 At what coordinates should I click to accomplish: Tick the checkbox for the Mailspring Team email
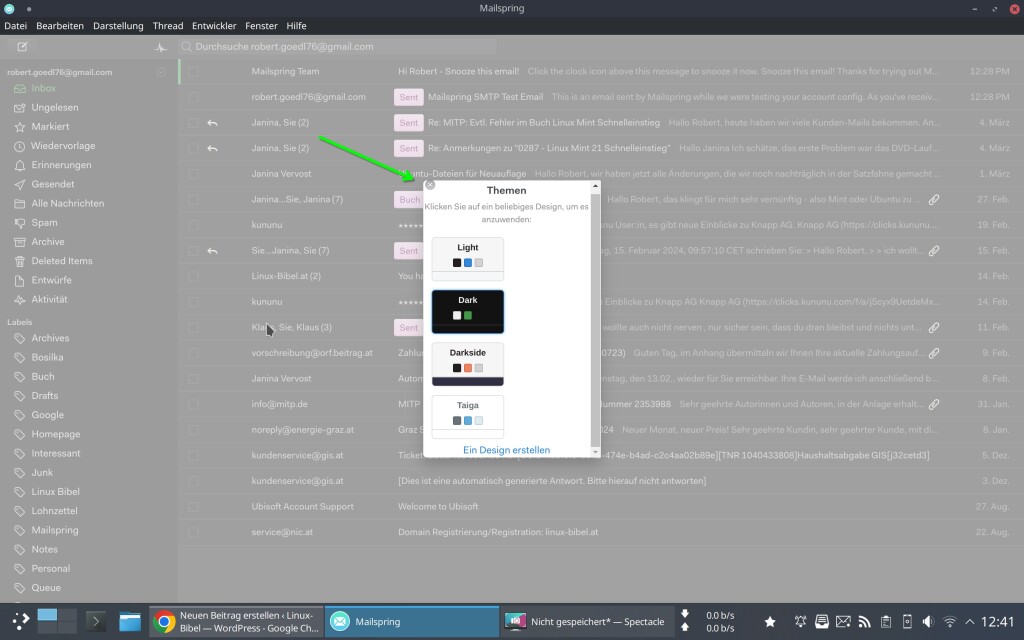pos(193,72)
